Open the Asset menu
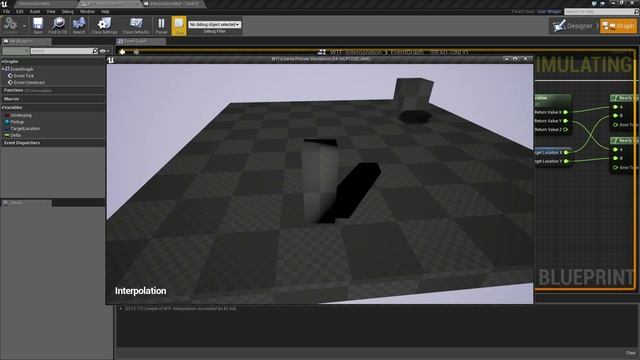Viewport: 640px width, 360px height. [x=35, y=11]
